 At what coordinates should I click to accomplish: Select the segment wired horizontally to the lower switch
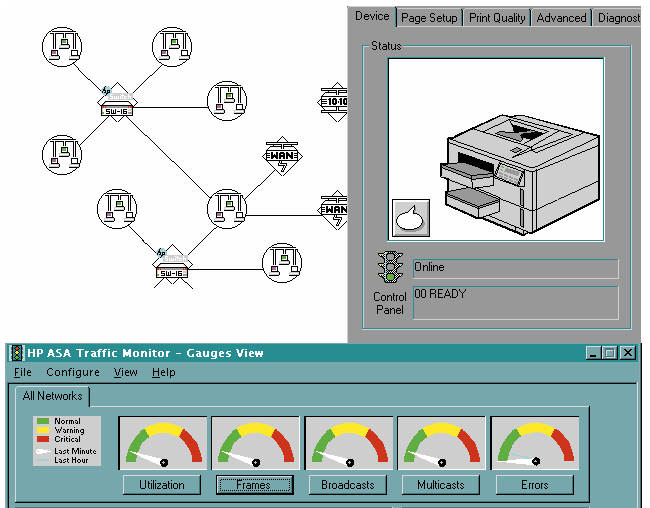click(x=282, y=263)
